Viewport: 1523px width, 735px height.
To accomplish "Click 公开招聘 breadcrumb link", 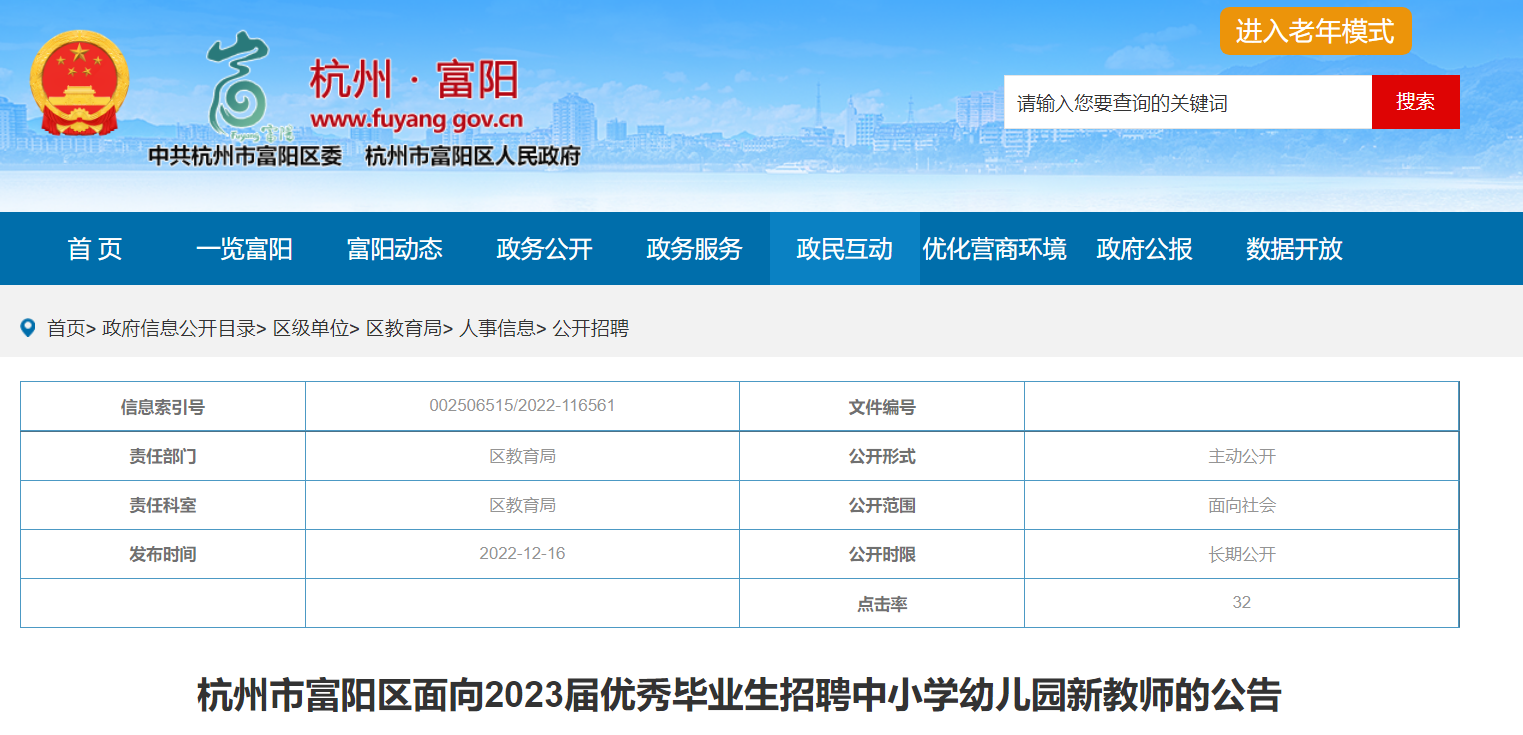I will (x=590, y=328).
